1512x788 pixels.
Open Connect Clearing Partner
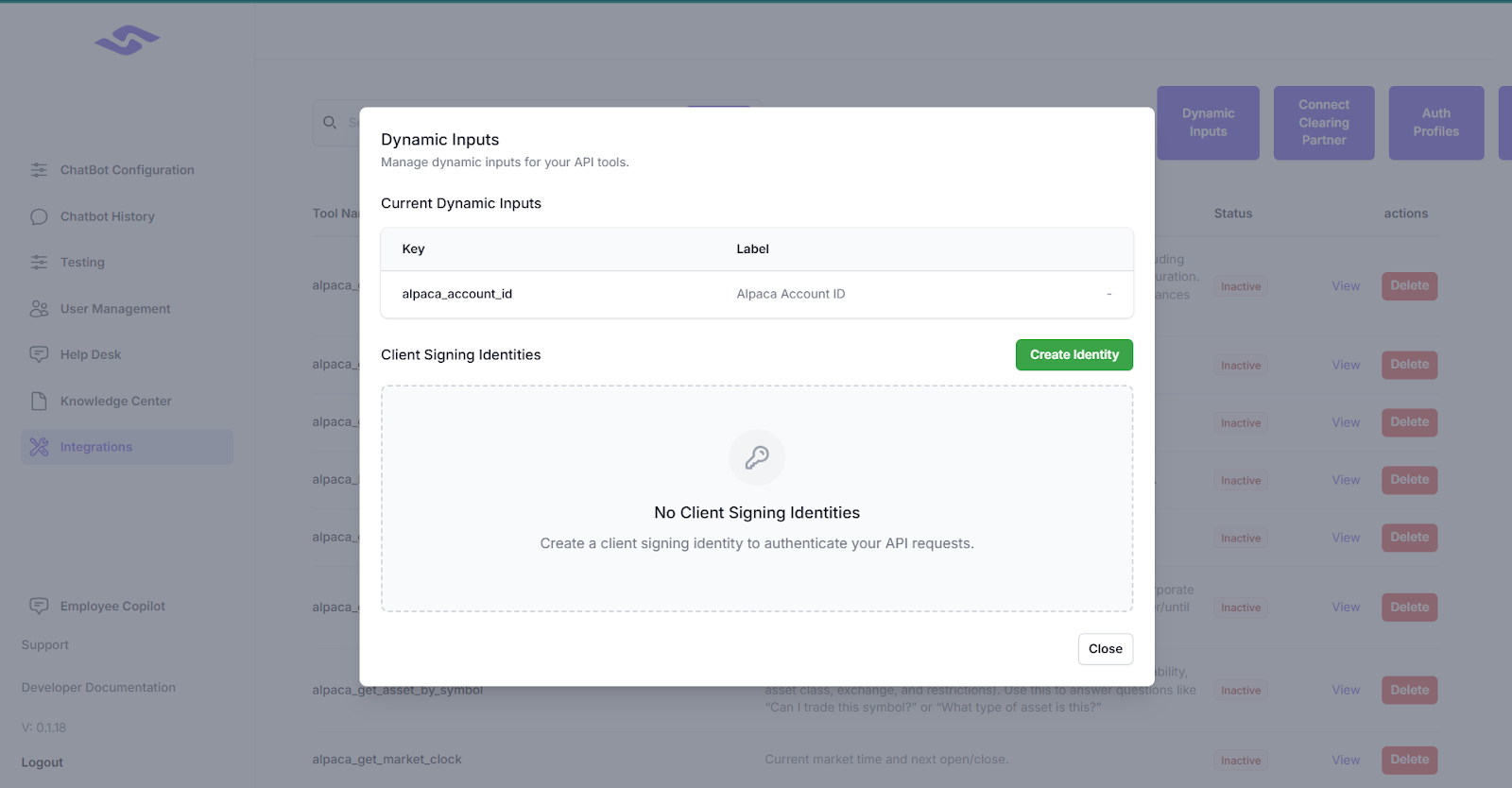point(1323,123)
